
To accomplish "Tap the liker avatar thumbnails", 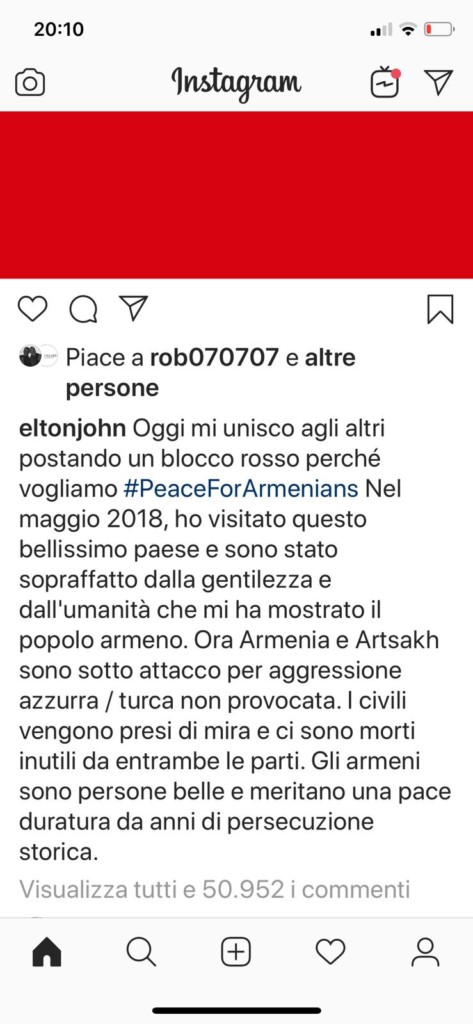I will tap(39, 357).
